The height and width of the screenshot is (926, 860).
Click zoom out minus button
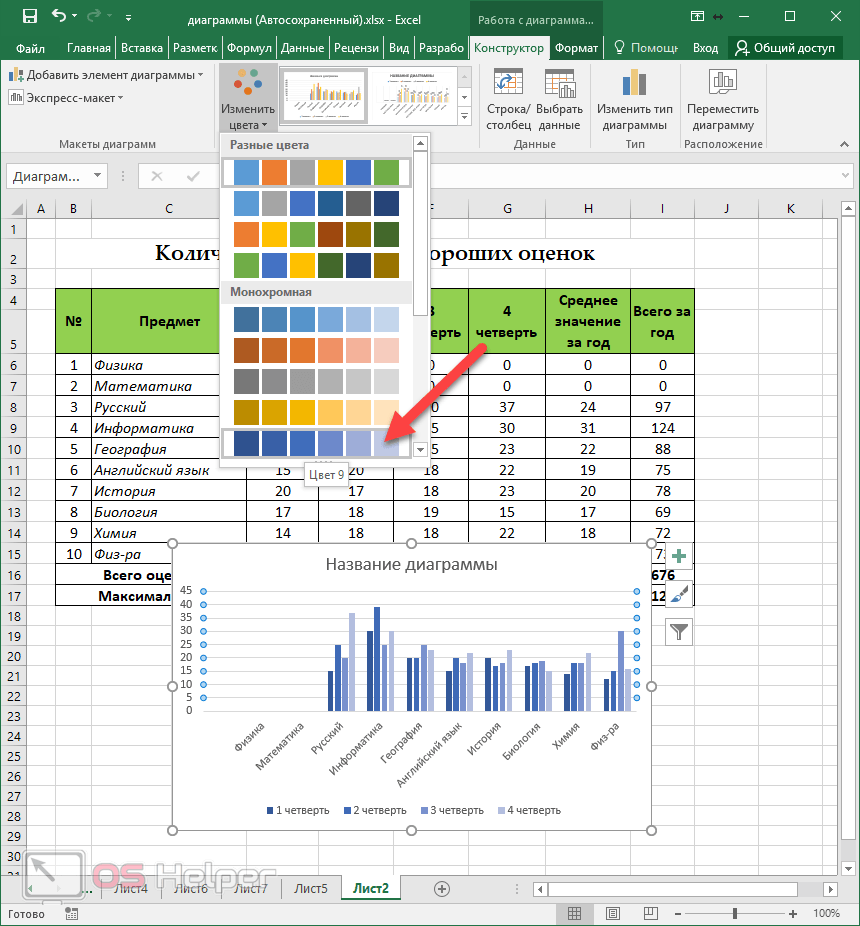click(x=679, y=914)
